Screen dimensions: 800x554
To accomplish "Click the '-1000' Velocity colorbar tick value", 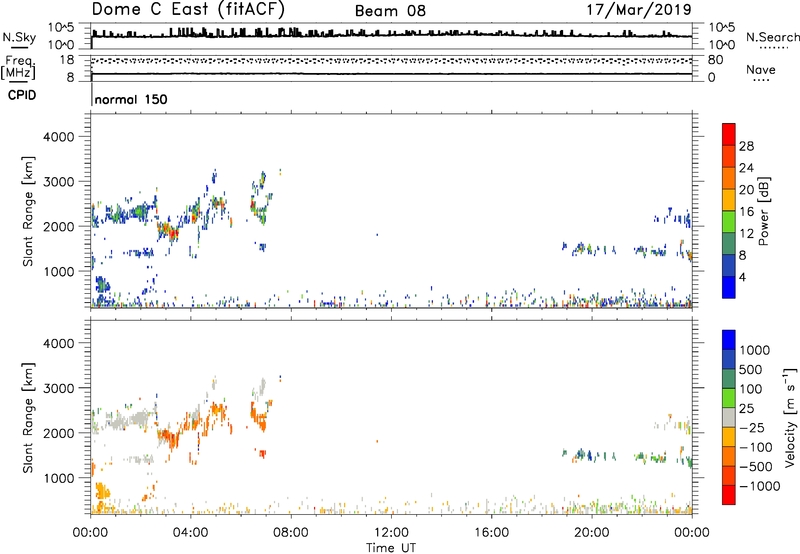I will (760, 486).
